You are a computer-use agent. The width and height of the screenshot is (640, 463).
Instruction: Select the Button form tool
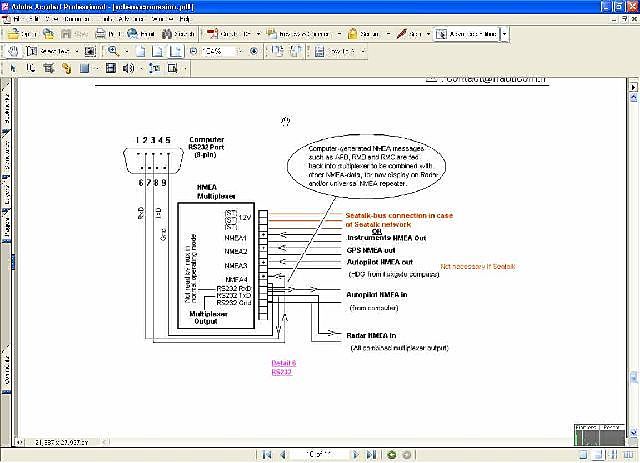tap(84, 68)
